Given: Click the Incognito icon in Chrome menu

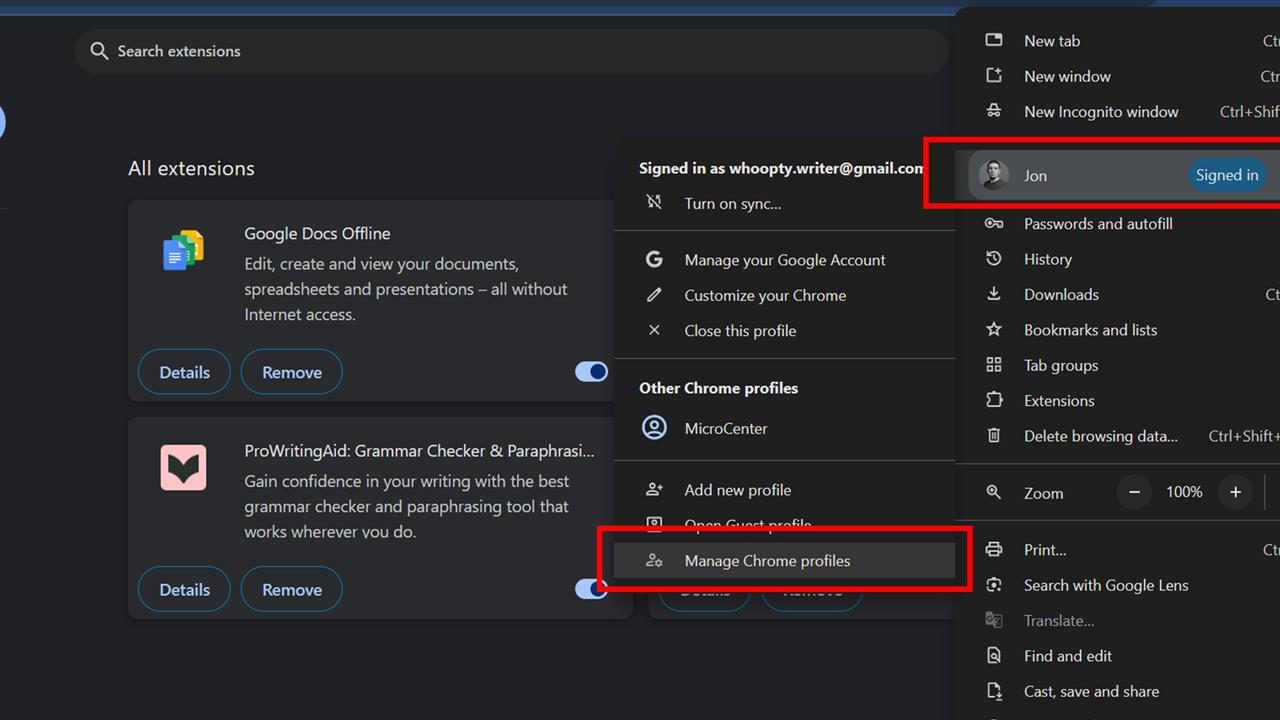Looking at the screenshot, I should [x=994, y=111].
